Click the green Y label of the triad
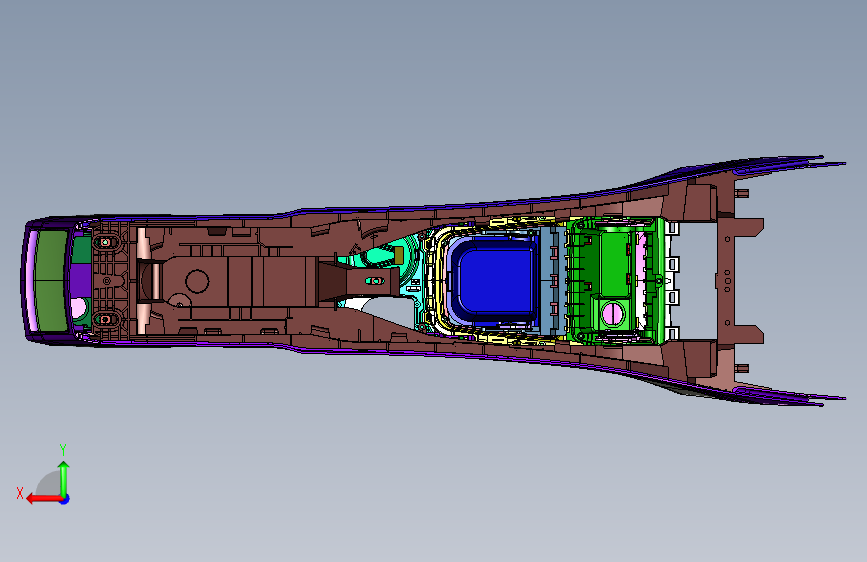This screenshot has width=867, height=562. [x=63, y=450]
